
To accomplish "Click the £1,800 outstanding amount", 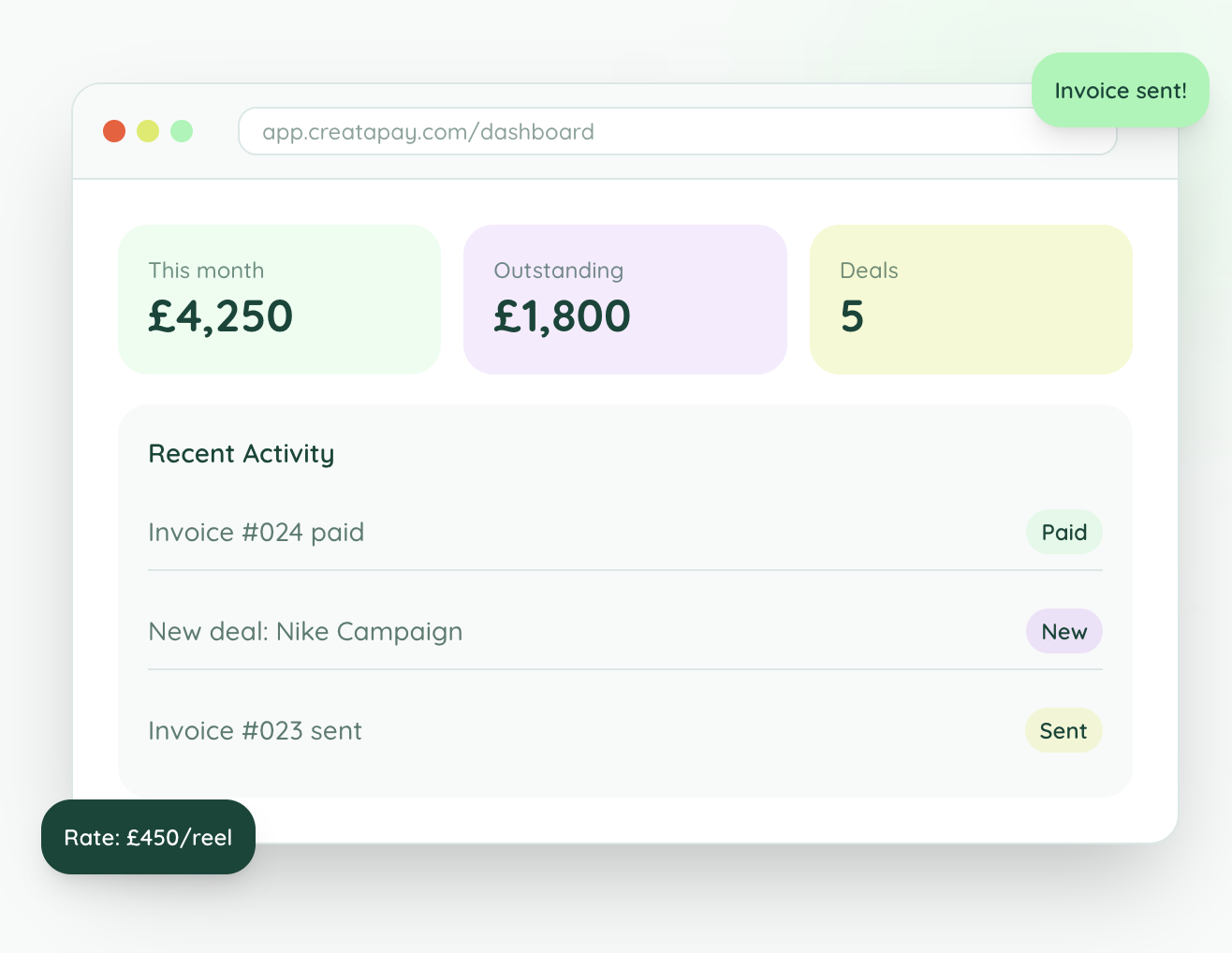I will tap(562, 316).
